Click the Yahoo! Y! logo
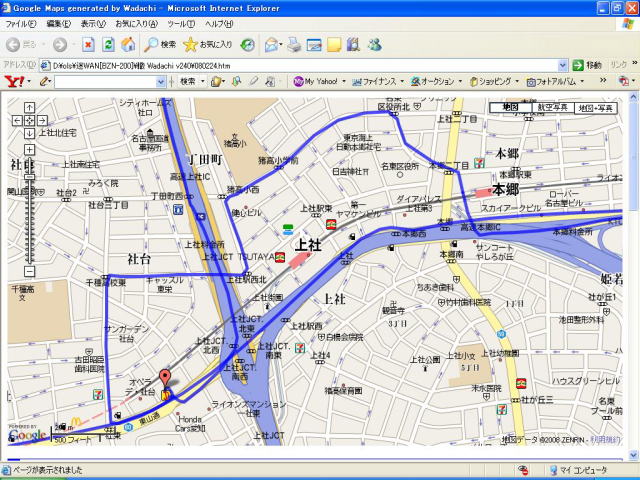 [x=14, y=81]
